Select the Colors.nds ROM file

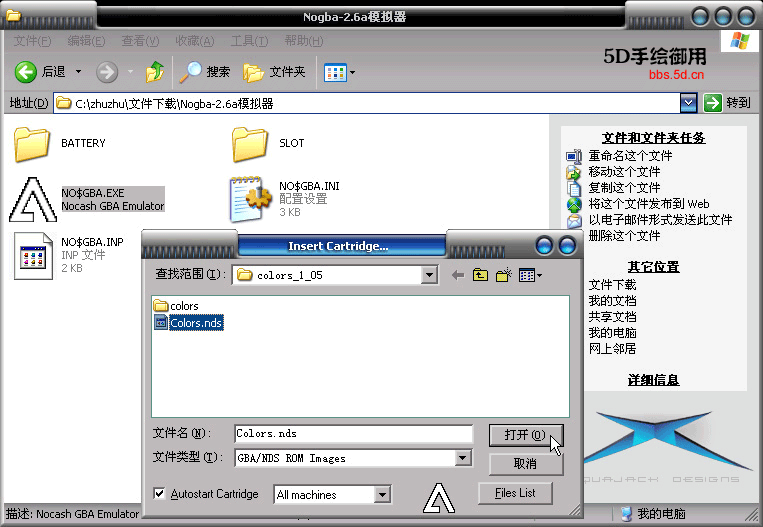(189, 323)
